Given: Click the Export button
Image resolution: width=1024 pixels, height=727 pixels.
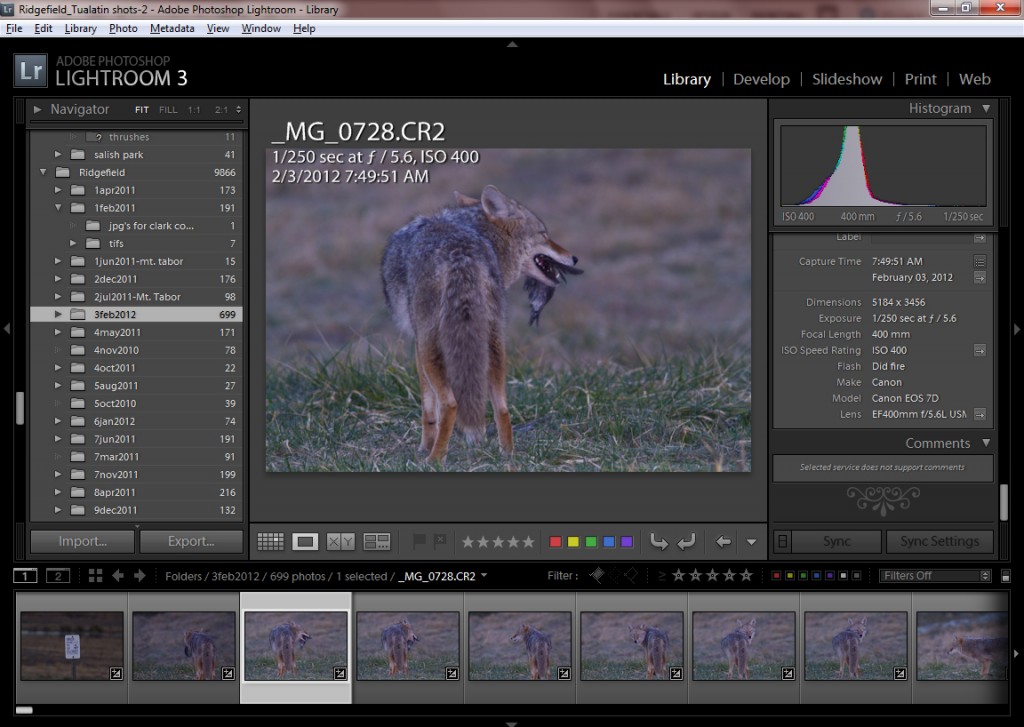Looking at the screenshot, I should pos(191,541).
